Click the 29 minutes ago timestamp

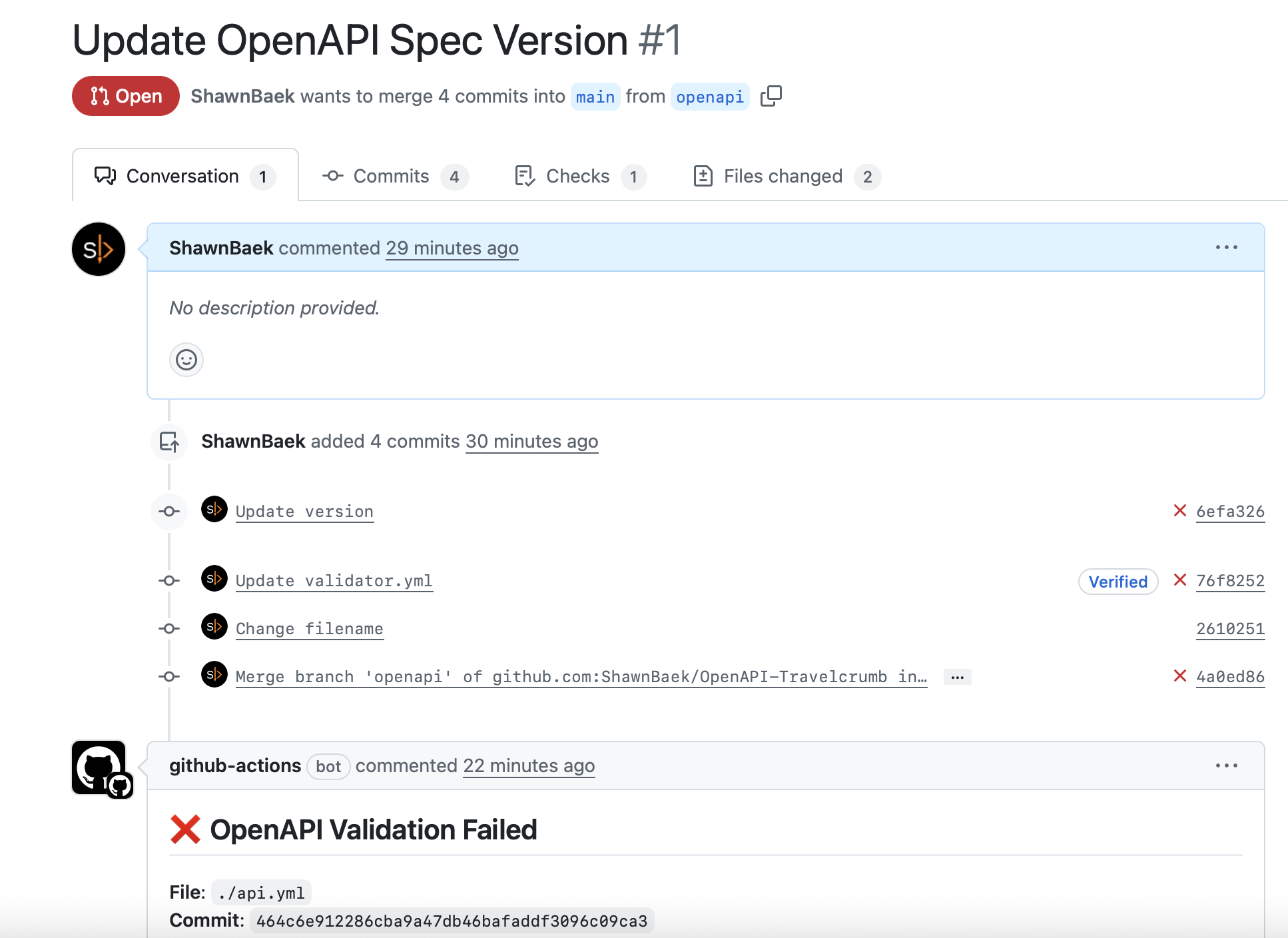[452, 248]
